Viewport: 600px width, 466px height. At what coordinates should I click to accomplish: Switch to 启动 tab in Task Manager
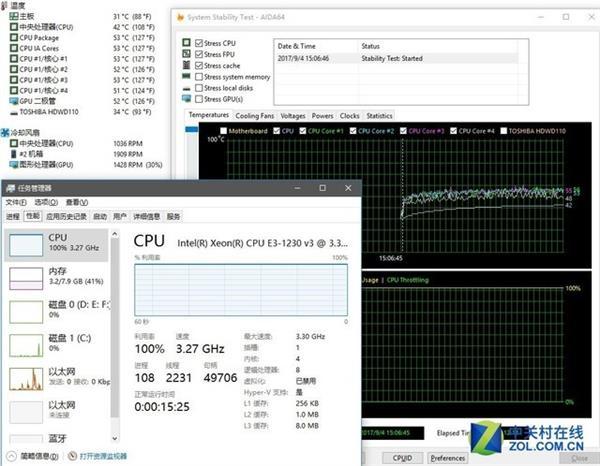tap(100, 217)
